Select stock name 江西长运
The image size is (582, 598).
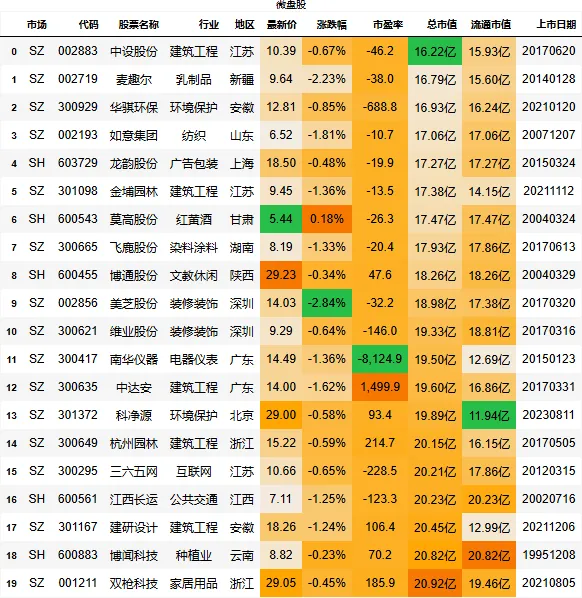pyautogui.click(x=134, y=500)
